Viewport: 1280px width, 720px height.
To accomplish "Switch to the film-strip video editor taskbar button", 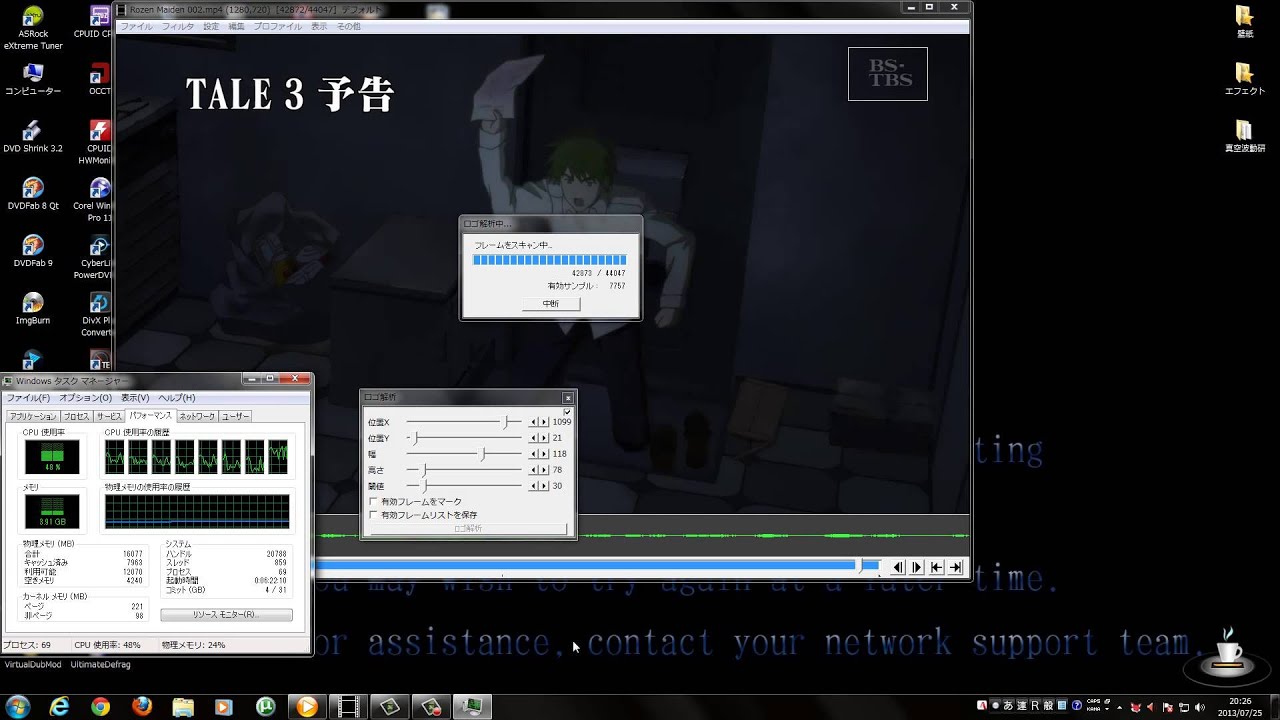I will [x=348, y=707].
